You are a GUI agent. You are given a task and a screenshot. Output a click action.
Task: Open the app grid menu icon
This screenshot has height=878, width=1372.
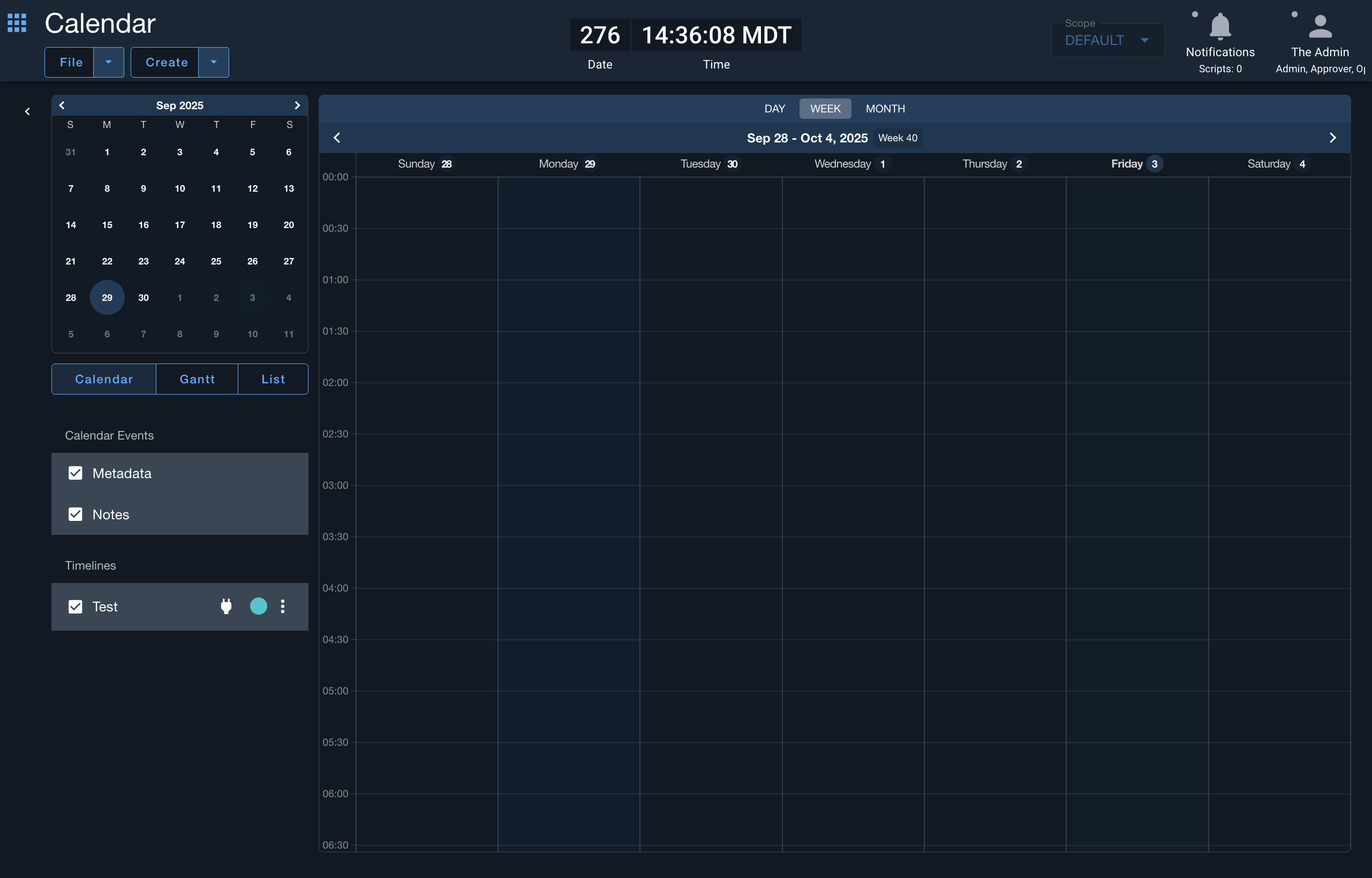tap(17, 23)
